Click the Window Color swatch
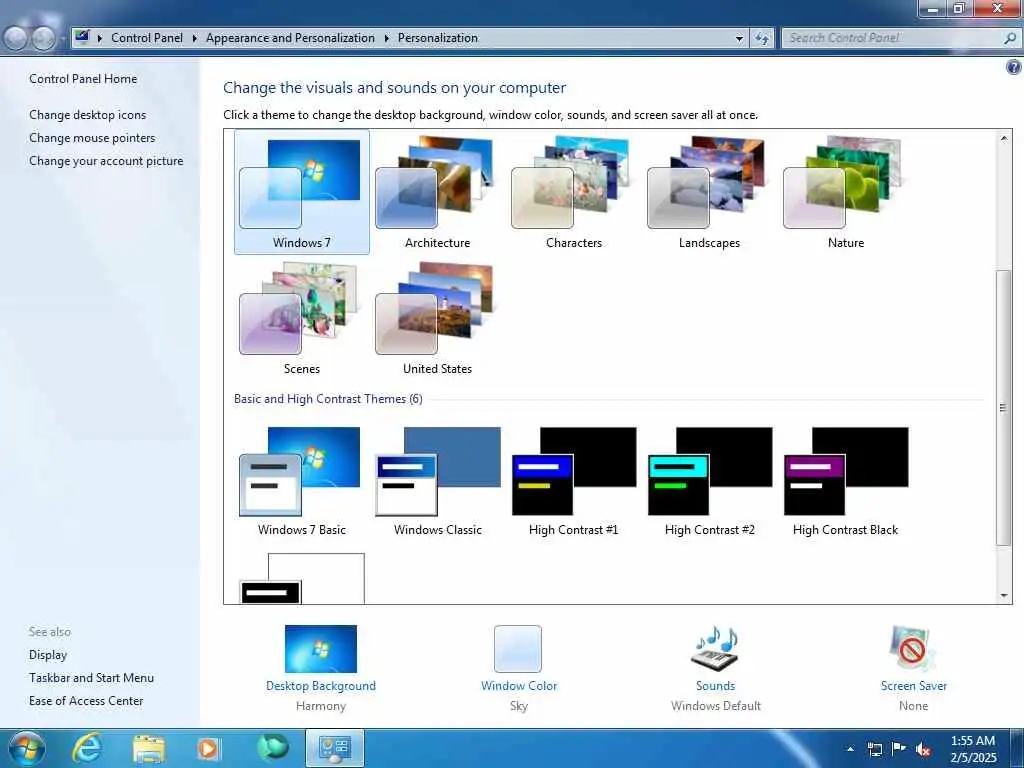Viewport: 1024px width, 768px height. pyautogui.click(x=518, y=649)
